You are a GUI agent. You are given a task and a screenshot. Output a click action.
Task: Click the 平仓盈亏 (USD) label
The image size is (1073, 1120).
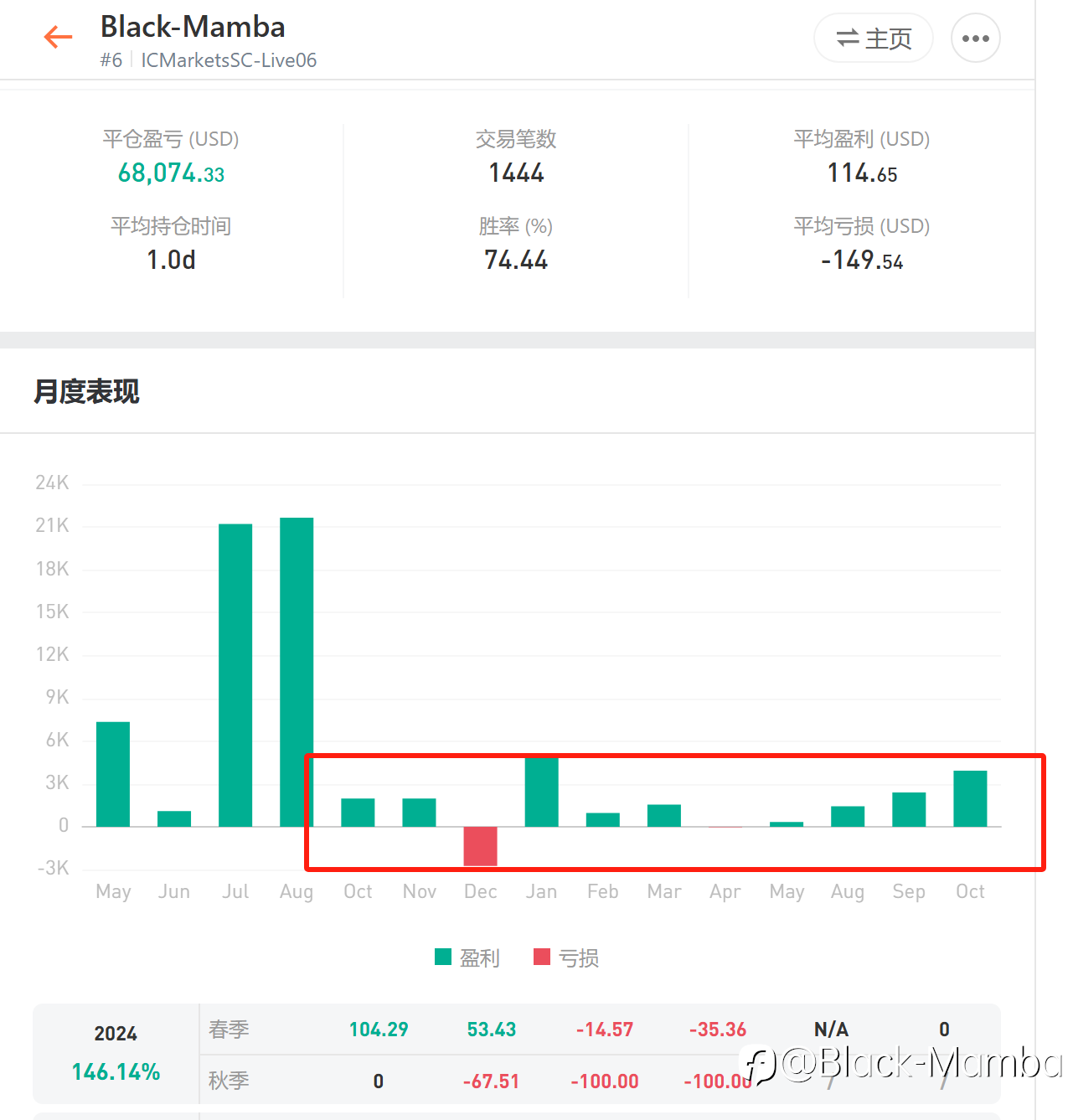pyautogui.click(x=171, y=139)
